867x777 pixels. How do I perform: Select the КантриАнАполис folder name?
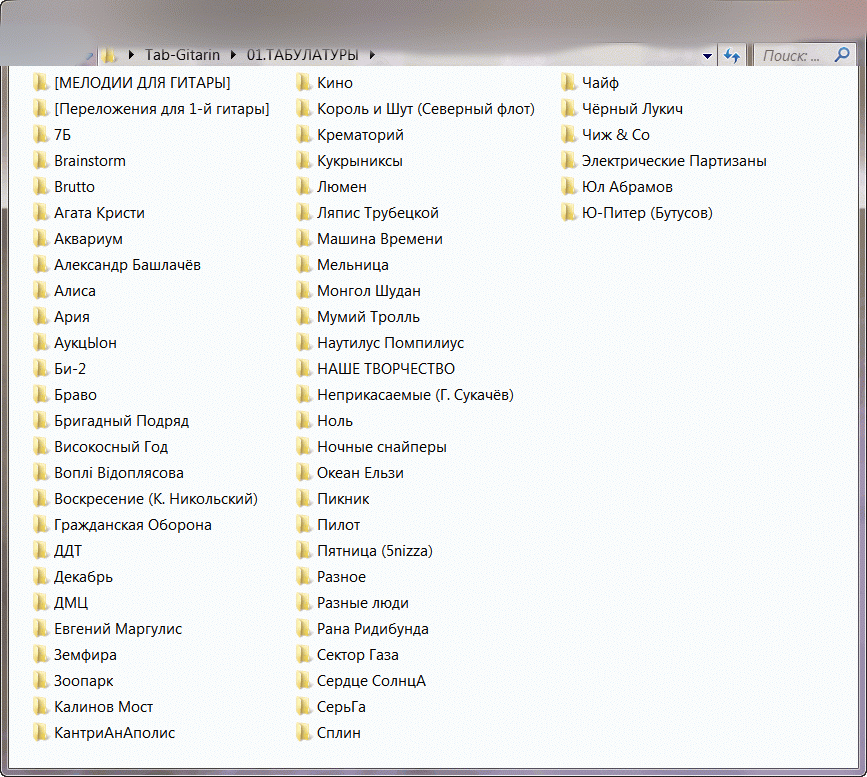click(x=114, y=733)
